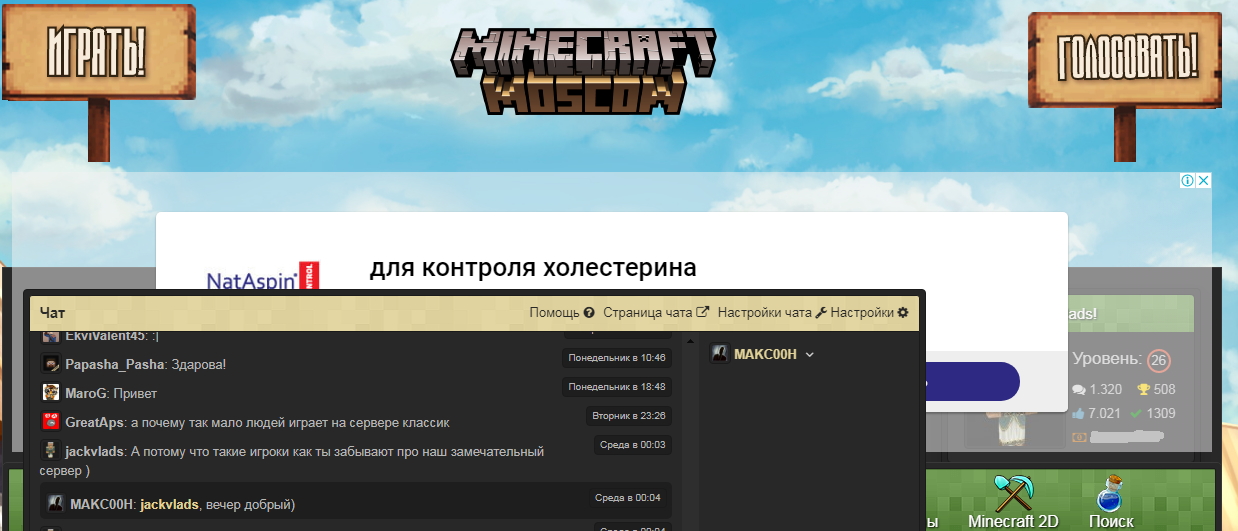Screen dimensions: 1238x531
Task: Click the yellow jackvlads mention link
Action: point(169,504)
